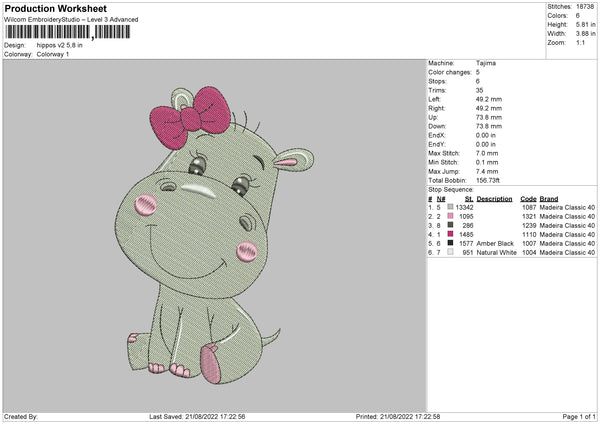Click the Natural White thread swatch
This screenshot has width=600, height=424.
(x=450, y=252)
